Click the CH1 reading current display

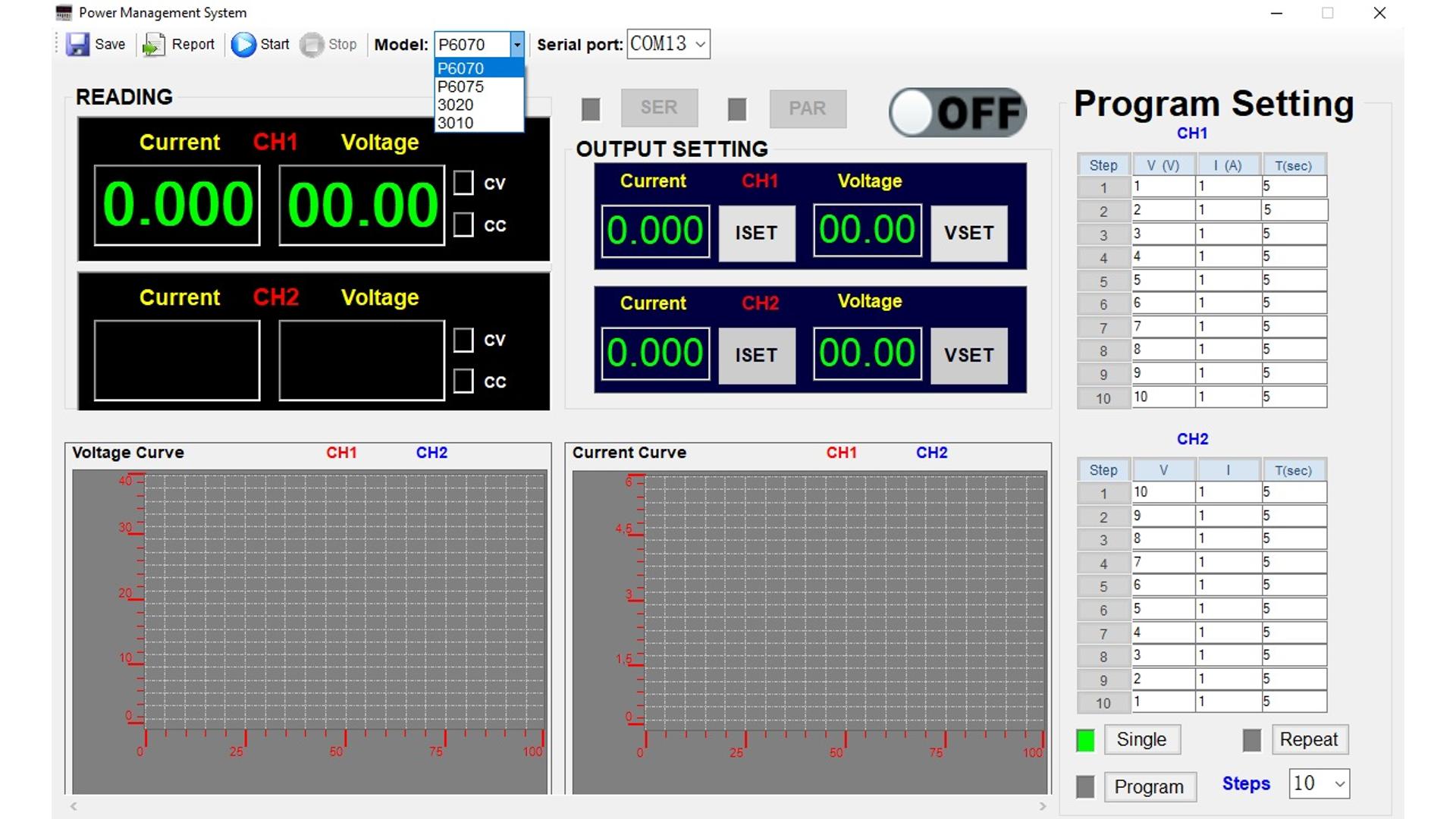177,206
